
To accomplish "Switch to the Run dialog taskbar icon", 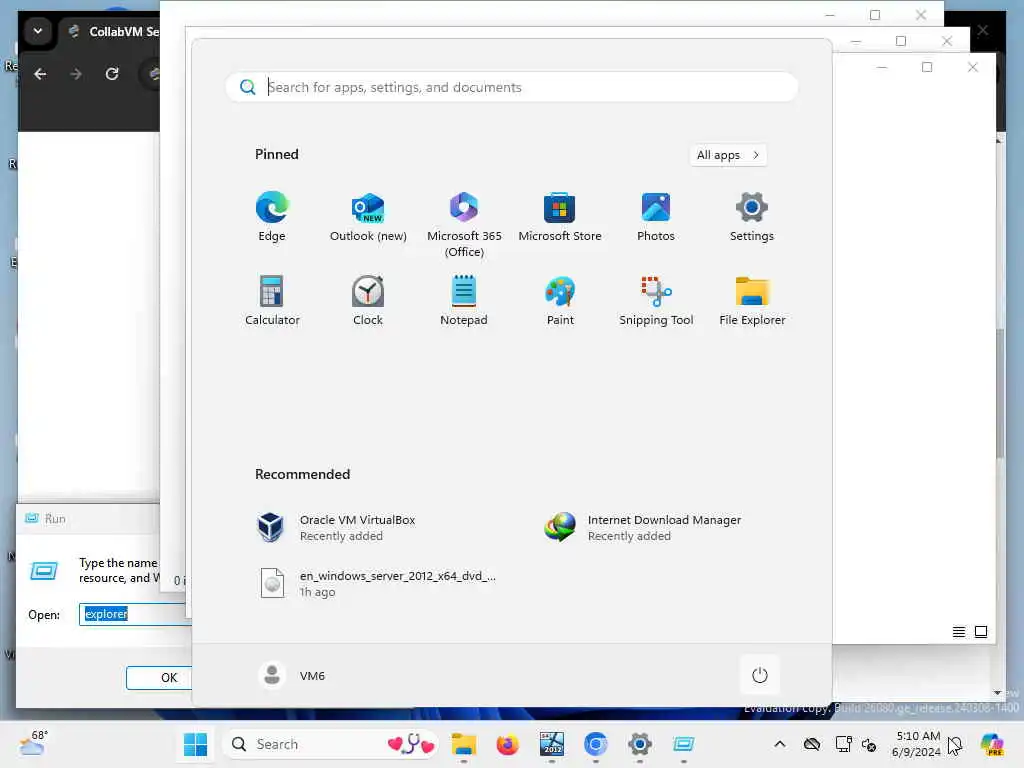I will click(x=684, y=744).
